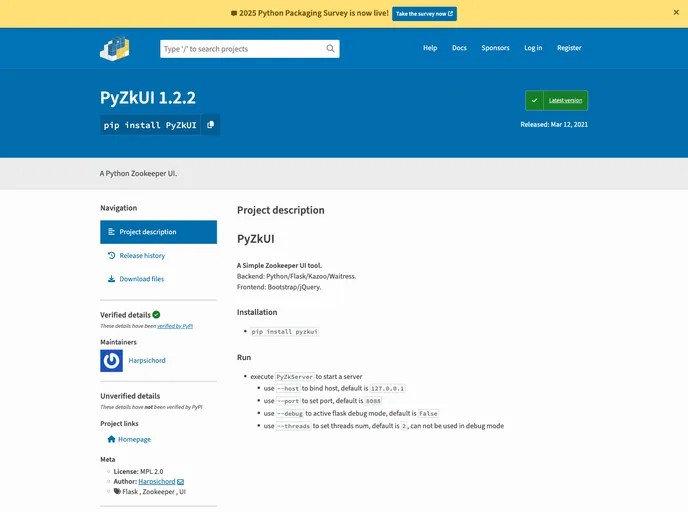Viewport: 688px width, 512px height.
Task: Click the home icon next to Homepage
Action: [x=111, y=439]
